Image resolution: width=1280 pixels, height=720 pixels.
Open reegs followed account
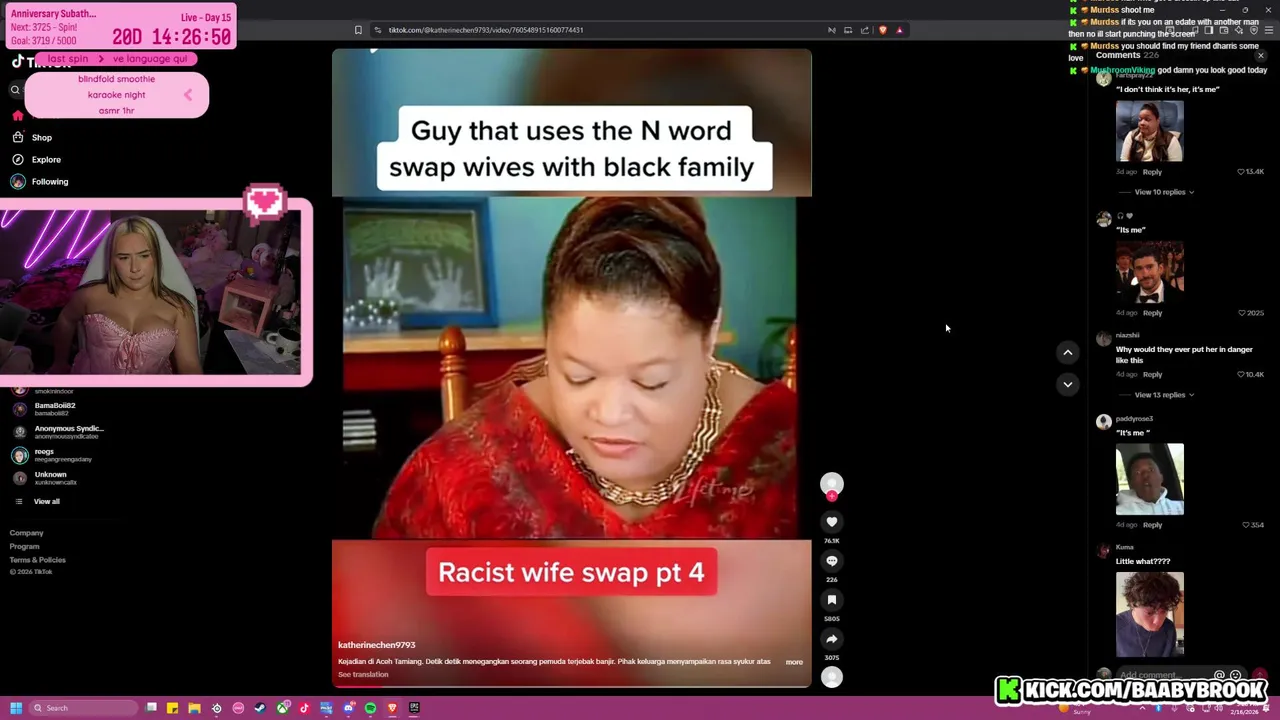click(x=52, y=455)
